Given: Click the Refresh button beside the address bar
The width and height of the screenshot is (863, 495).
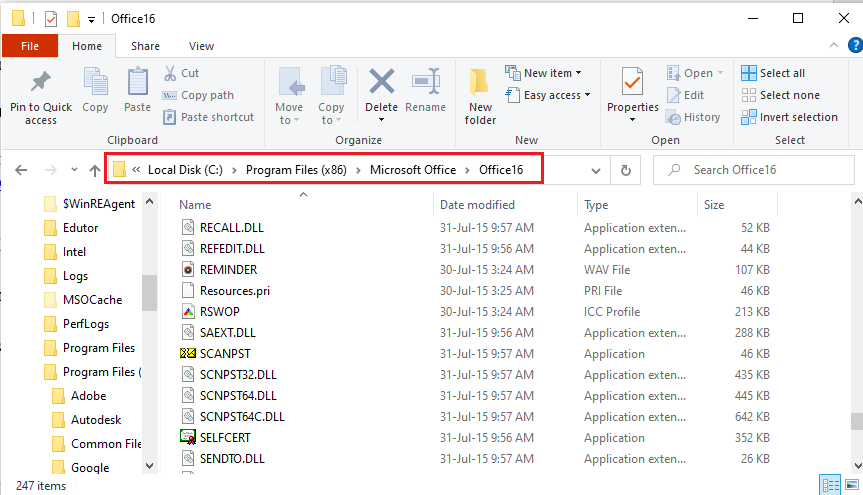Looking at the screenshot, I should pos(626,170).
